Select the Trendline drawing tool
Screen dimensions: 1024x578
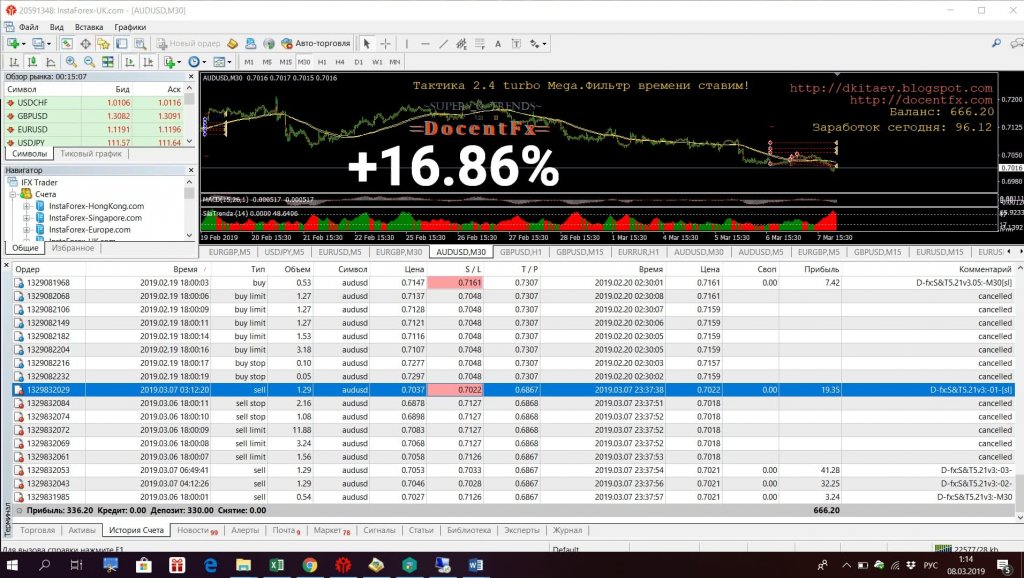pos(443,44)
